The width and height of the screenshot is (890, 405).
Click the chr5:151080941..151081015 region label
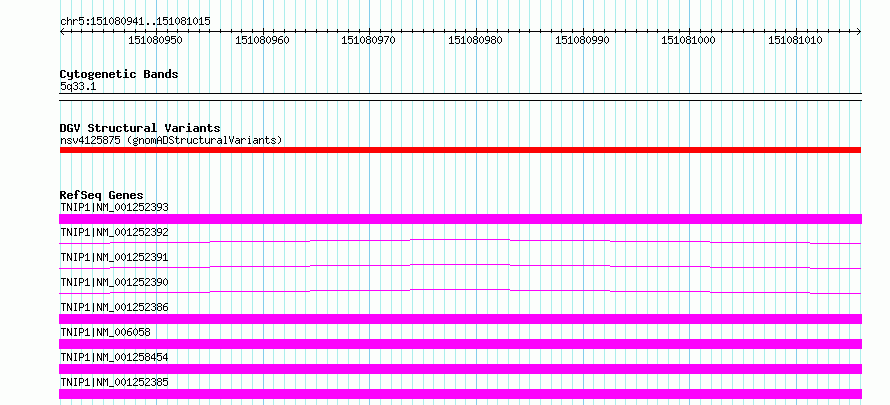[135, 22]
